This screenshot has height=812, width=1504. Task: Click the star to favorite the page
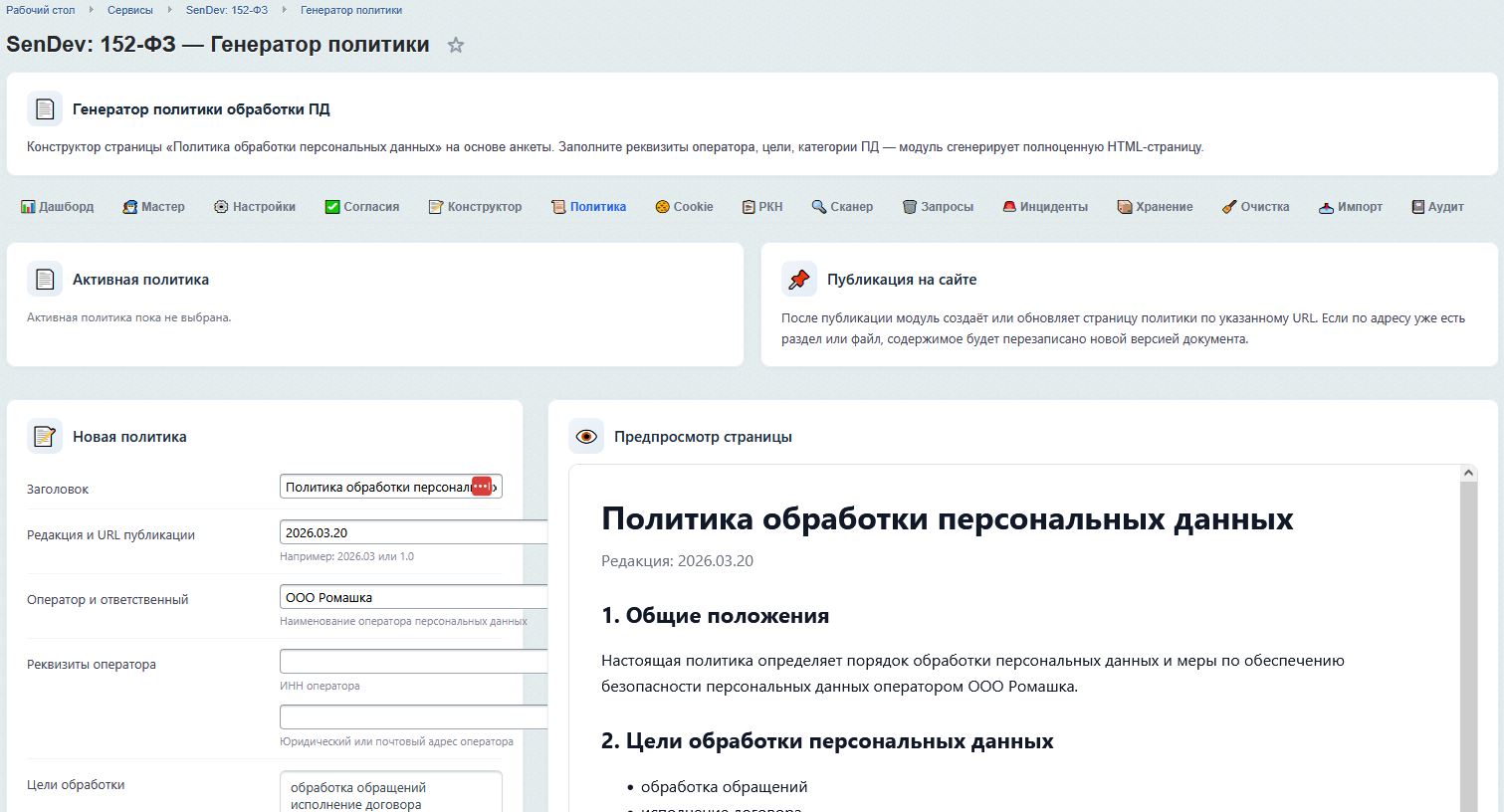tap(456, 44)
